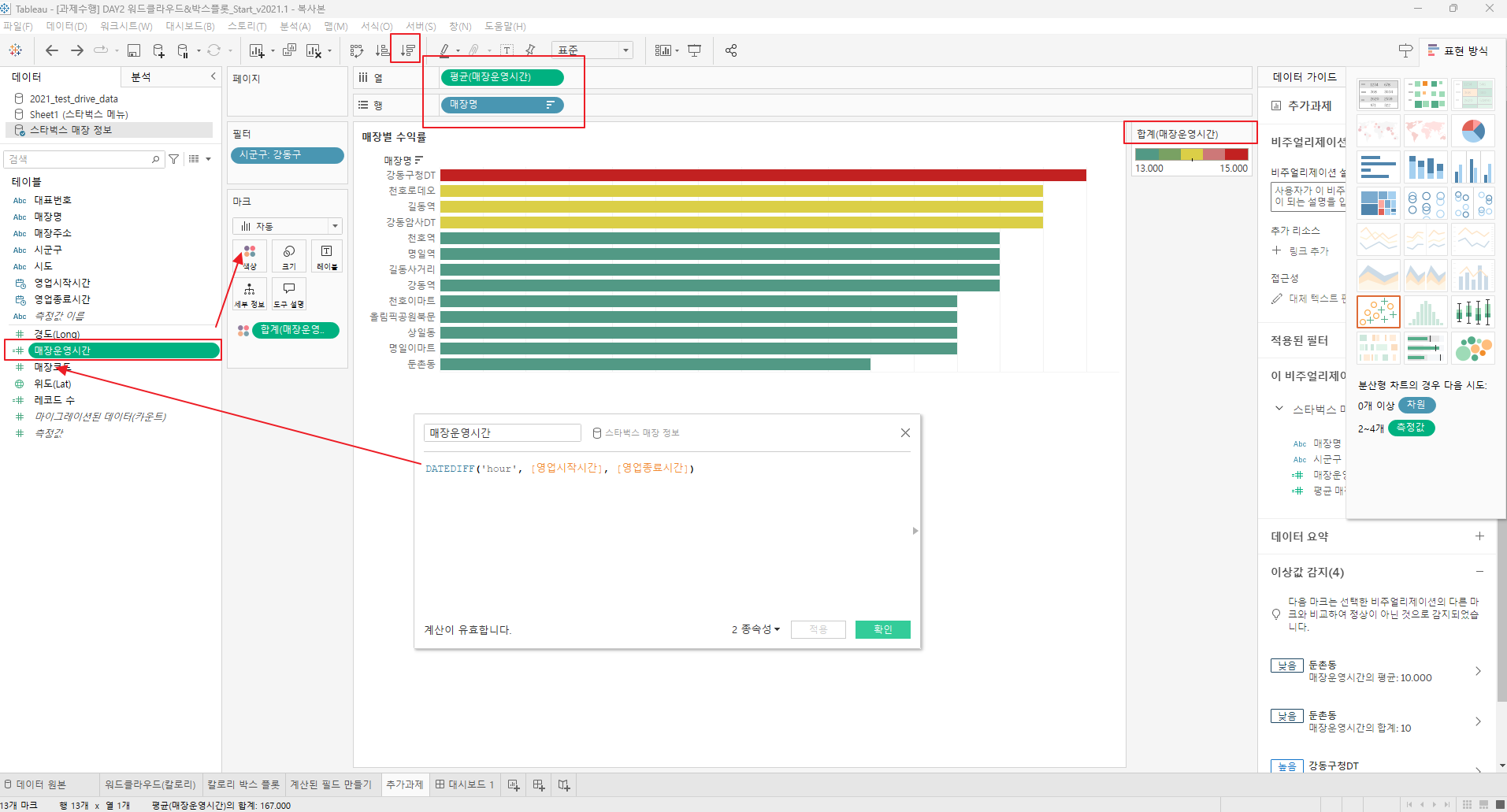Open the dependencies dropdown labeled 2 종속성
The width and height of the screenshot is (1507, 812).
(755, 629)
